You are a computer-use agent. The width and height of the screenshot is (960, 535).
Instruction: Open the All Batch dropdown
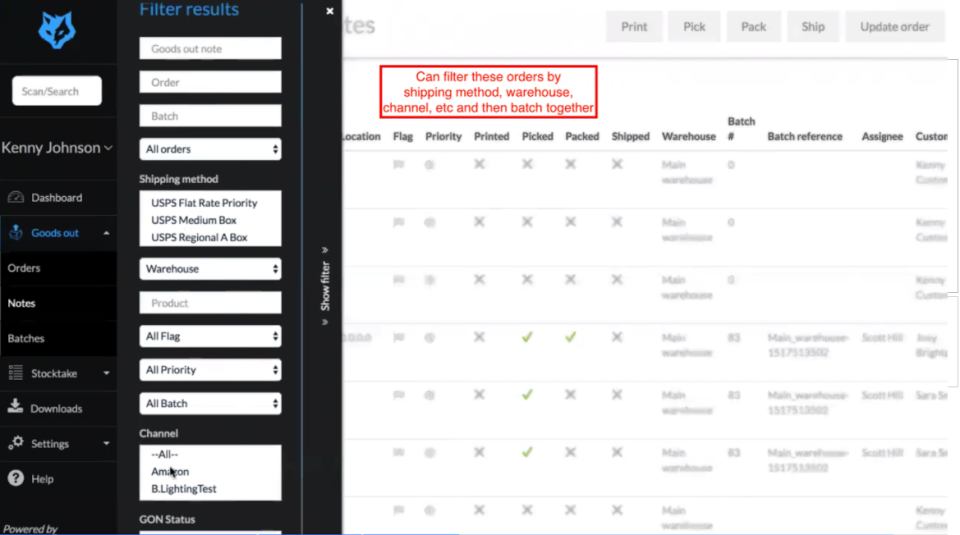[210, 403]
